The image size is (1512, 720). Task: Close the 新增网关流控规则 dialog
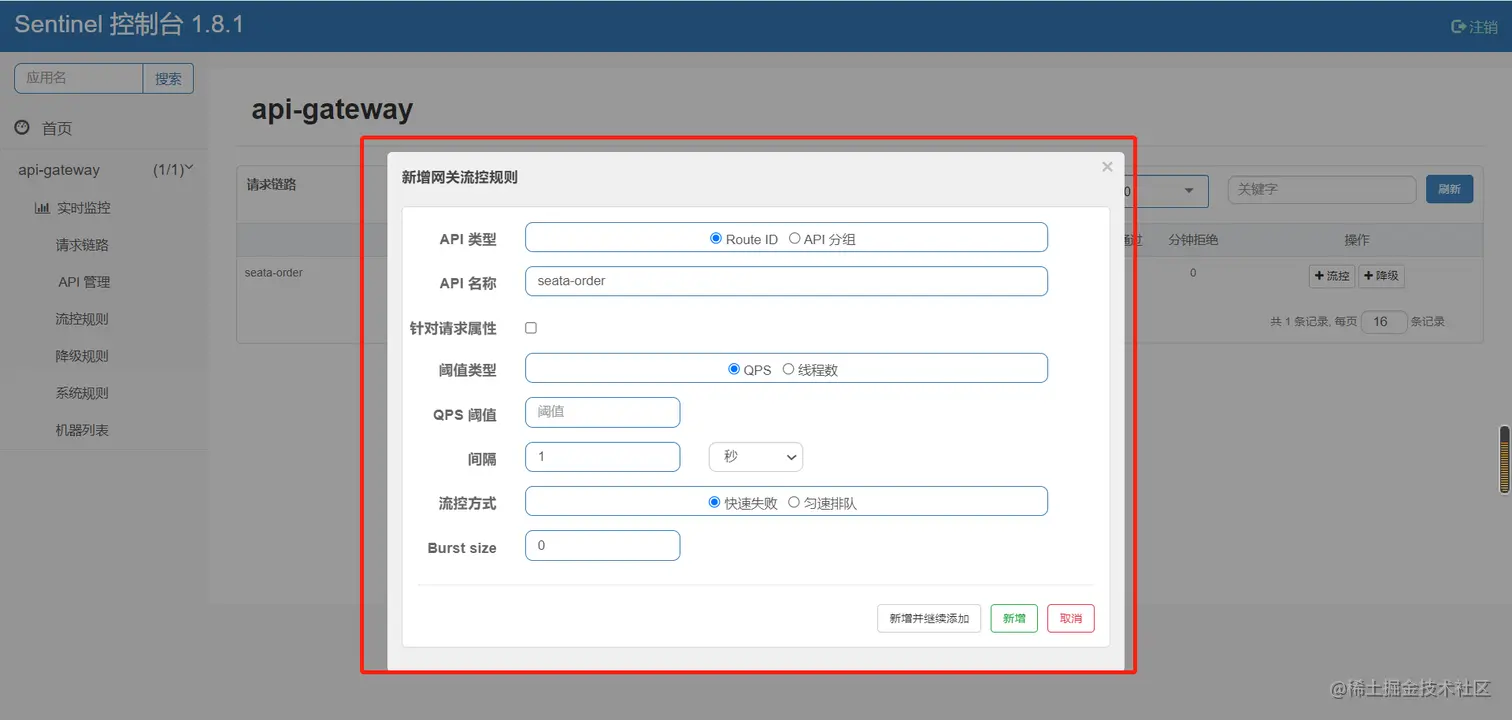pyautogui.click(x=1107, y=167)
